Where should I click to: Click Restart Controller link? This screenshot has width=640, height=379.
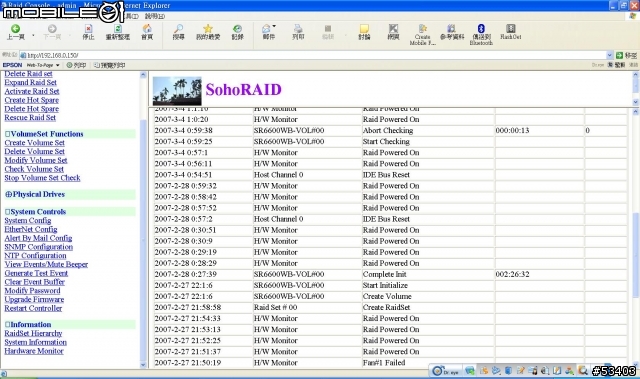pyautogui.click(x=33, y=308)
